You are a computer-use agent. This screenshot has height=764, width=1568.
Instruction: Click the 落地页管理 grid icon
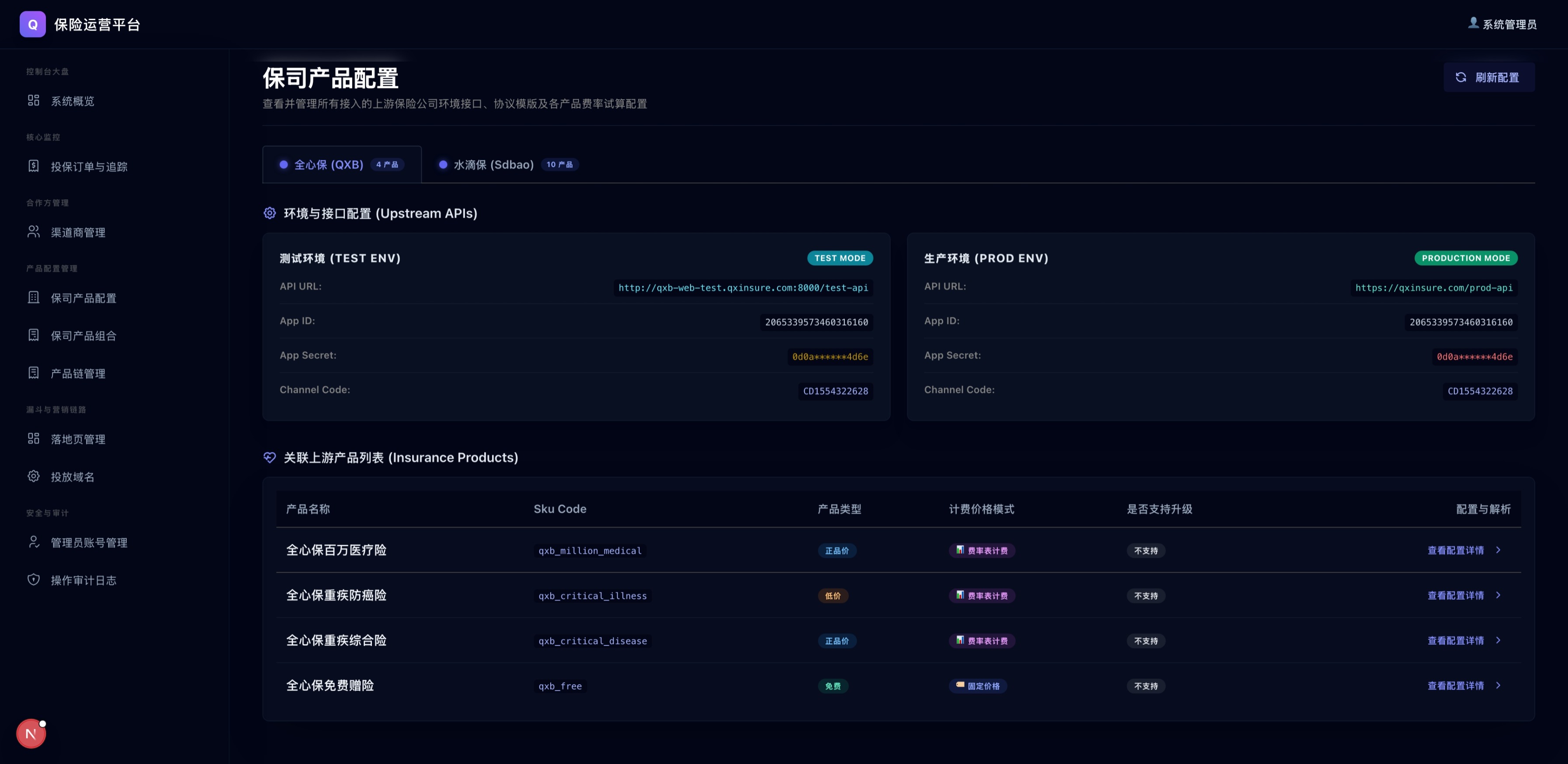[x=34, y=439]
